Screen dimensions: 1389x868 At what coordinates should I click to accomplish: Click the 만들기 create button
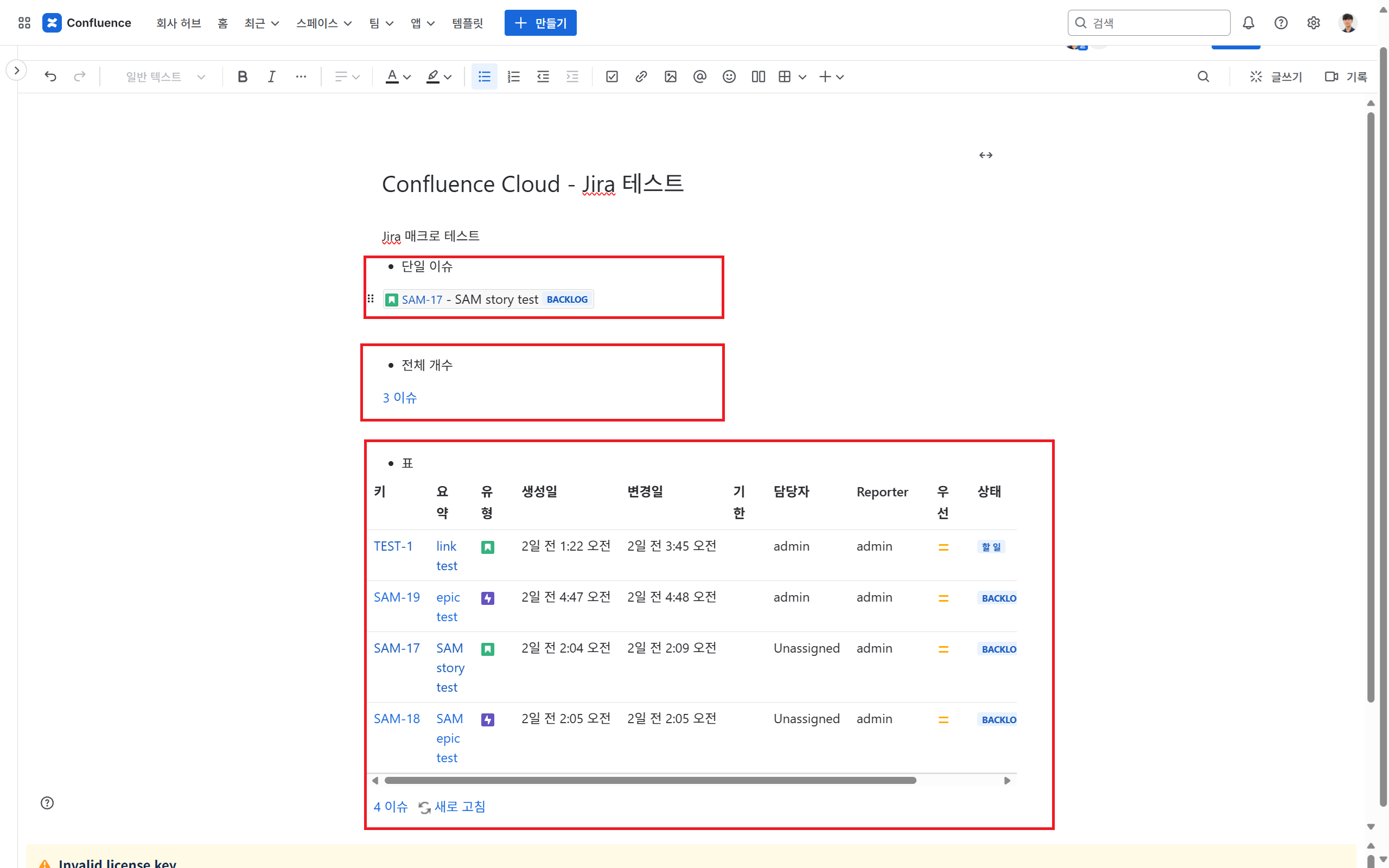click(x=540, y=23)
